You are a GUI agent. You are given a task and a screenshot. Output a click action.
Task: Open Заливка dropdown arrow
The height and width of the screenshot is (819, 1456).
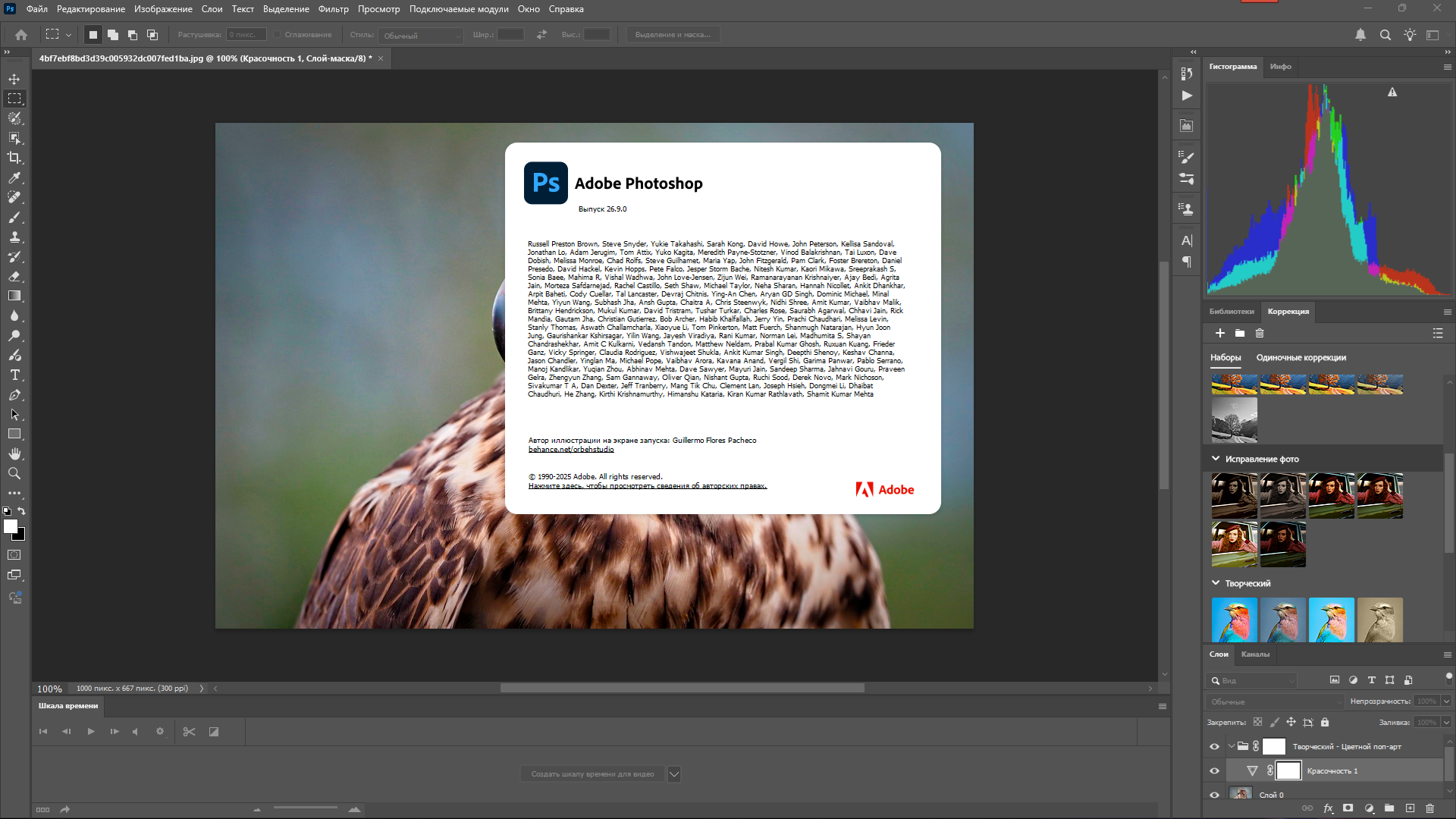tap(1446, 723)
